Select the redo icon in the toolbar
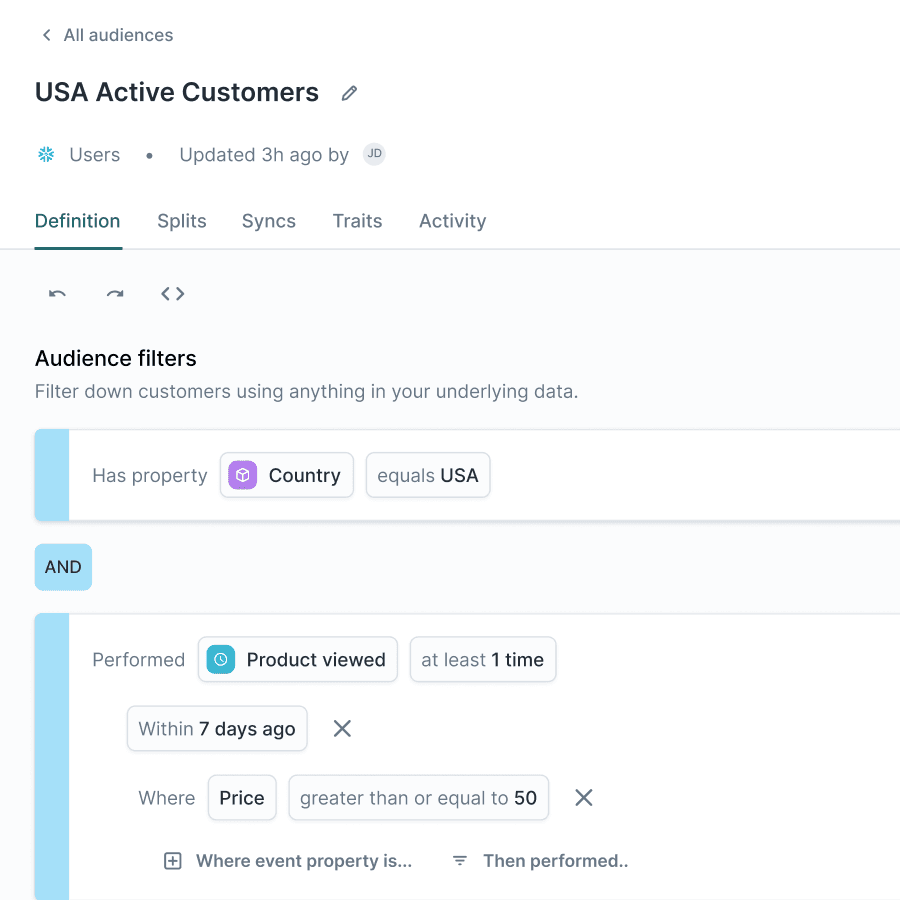The height and width of the screenshot is (900, 900). pos(115,293)
